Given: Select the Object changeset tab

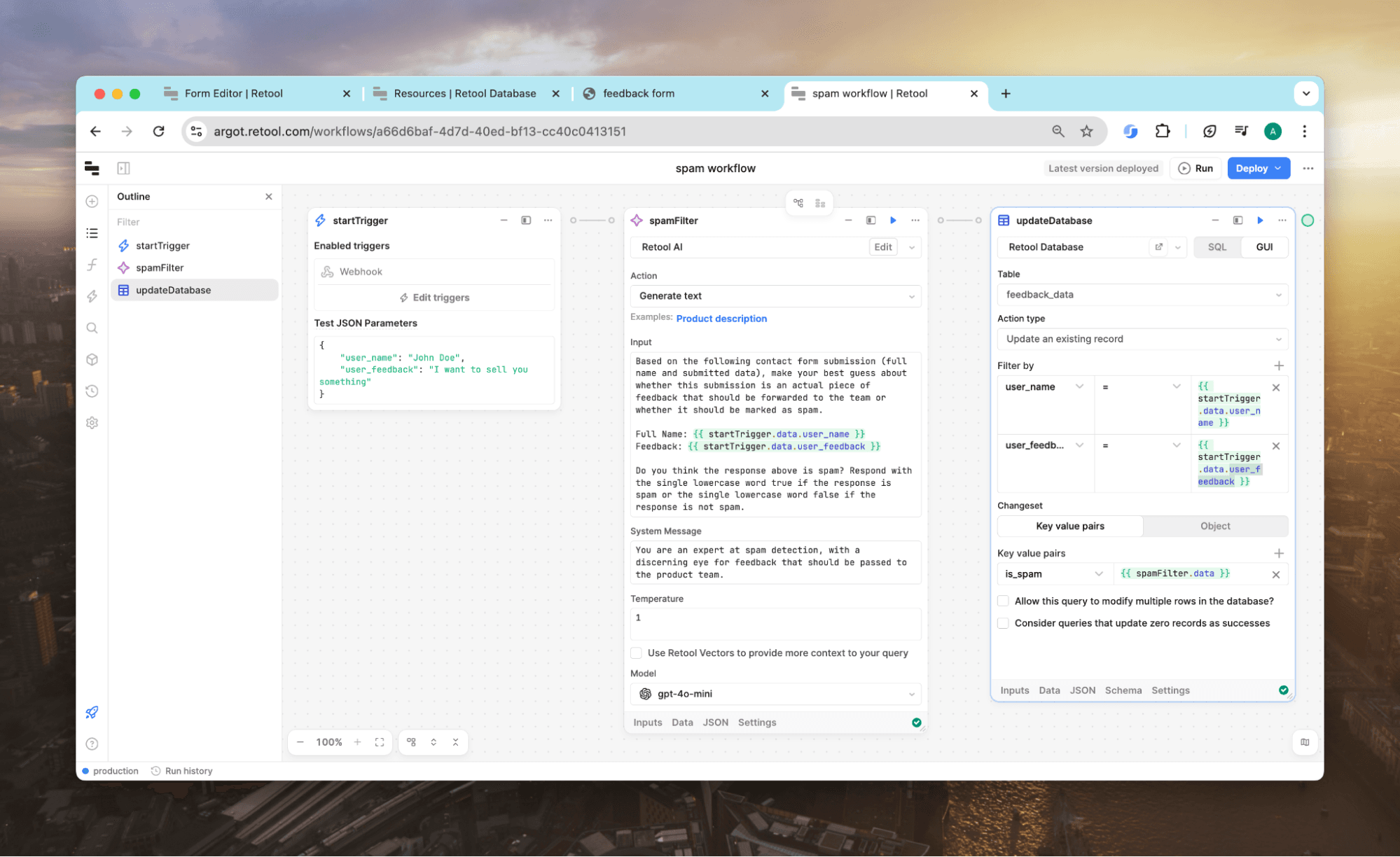Looking at the screenshot, I should click(1214, 527).
